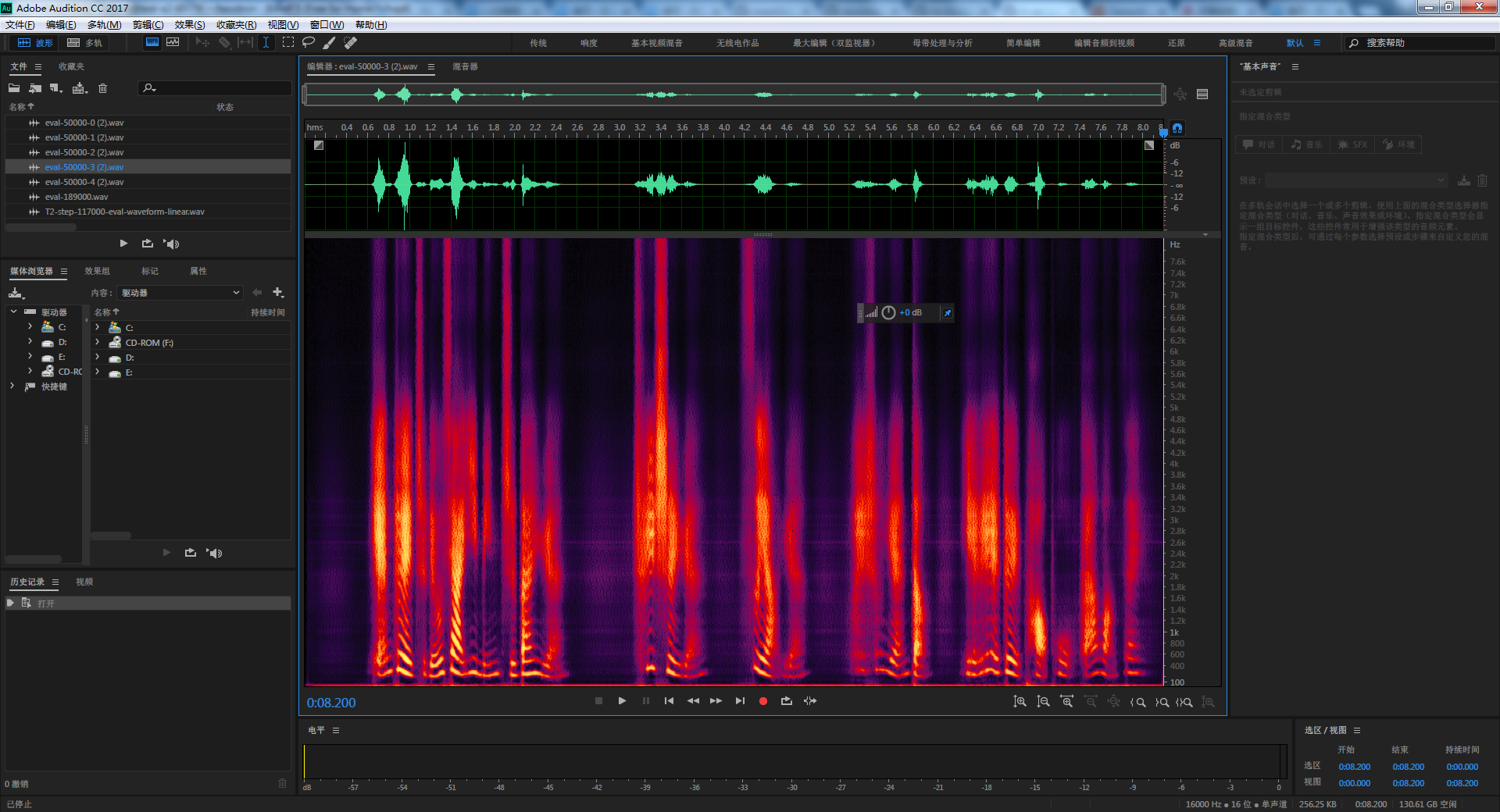This screenshot has height=812, width=1500.
Task: Open the Effects menu
Action: pos(190,25)
